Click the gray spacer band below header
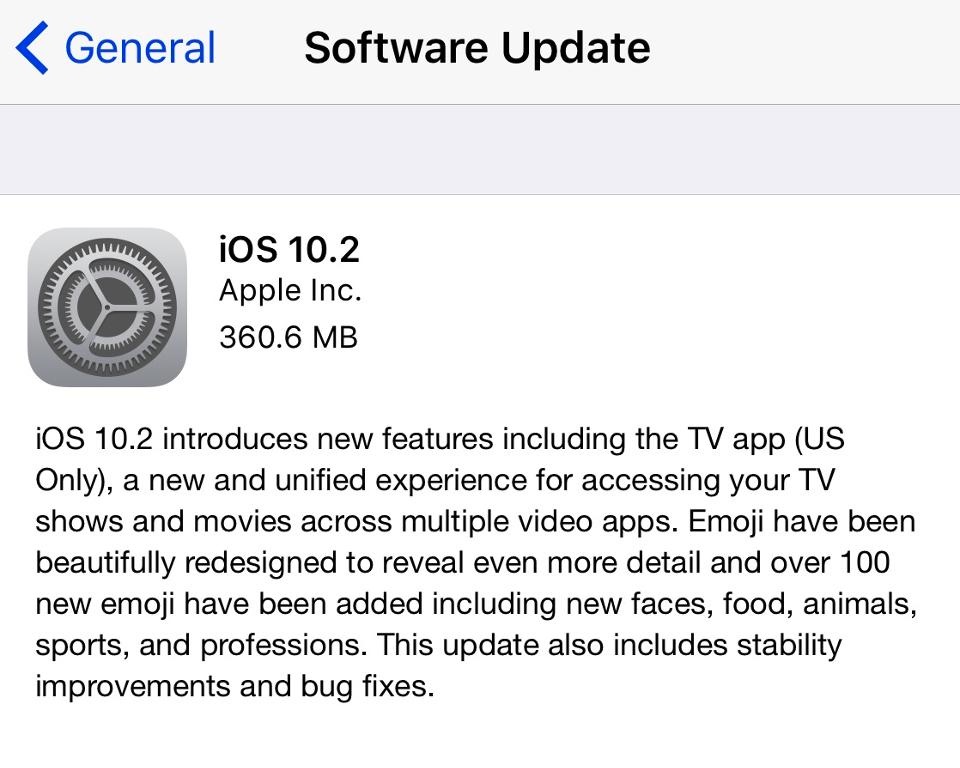This screenshot has width=960, height=768. click(x=480, y=149)
